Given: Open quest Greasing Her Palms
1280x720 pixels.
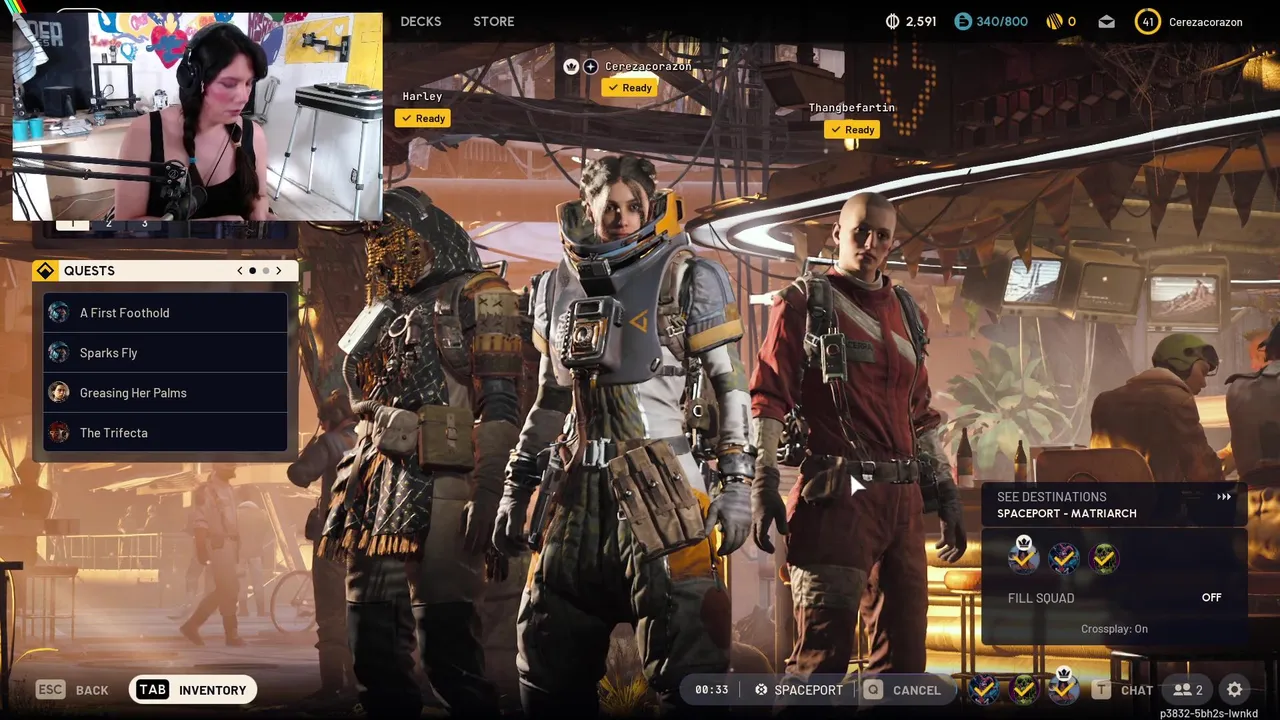Looking at the screenshot, I should (x=165, y=393).
